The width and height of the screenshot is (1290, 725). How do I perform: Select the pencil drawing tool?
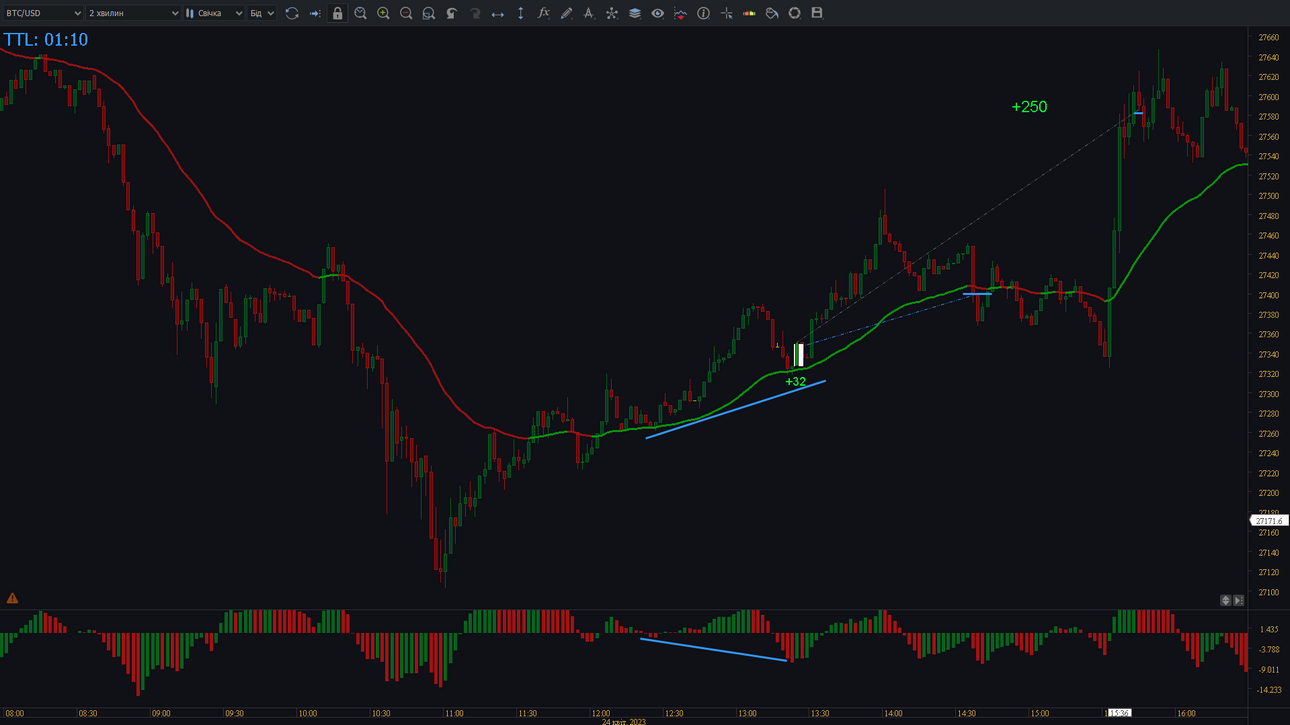[566, 13]
